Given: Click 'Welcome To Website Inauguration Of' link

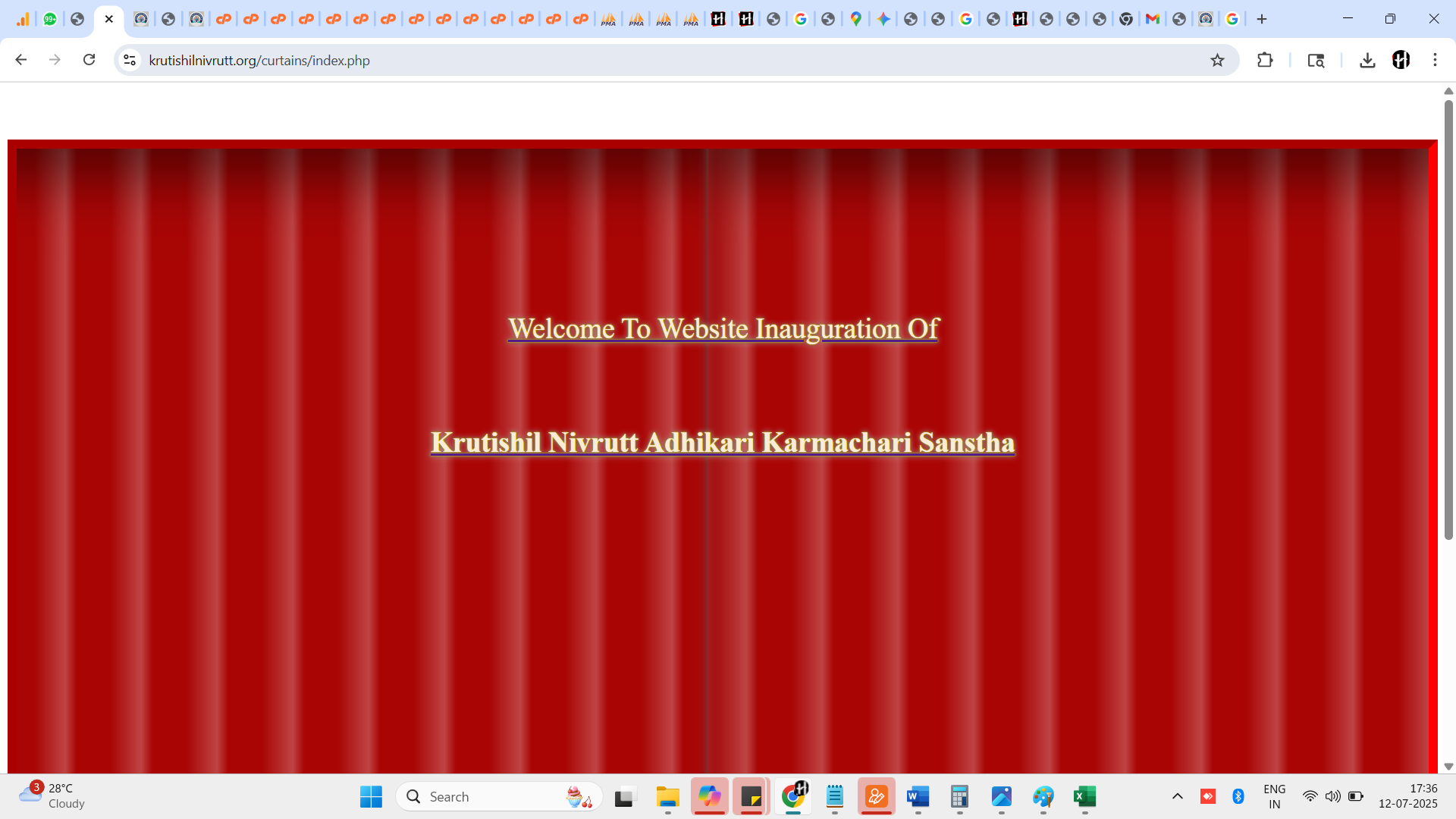Looking at the screenshot, I should click(x=723, y=329).
